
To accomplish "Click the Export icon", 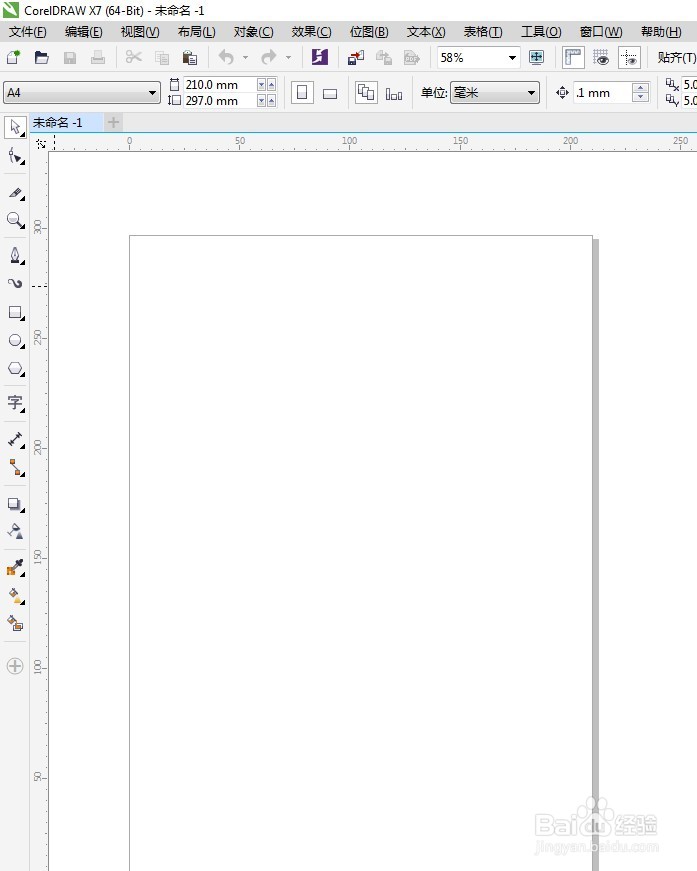I will [384, 57].
